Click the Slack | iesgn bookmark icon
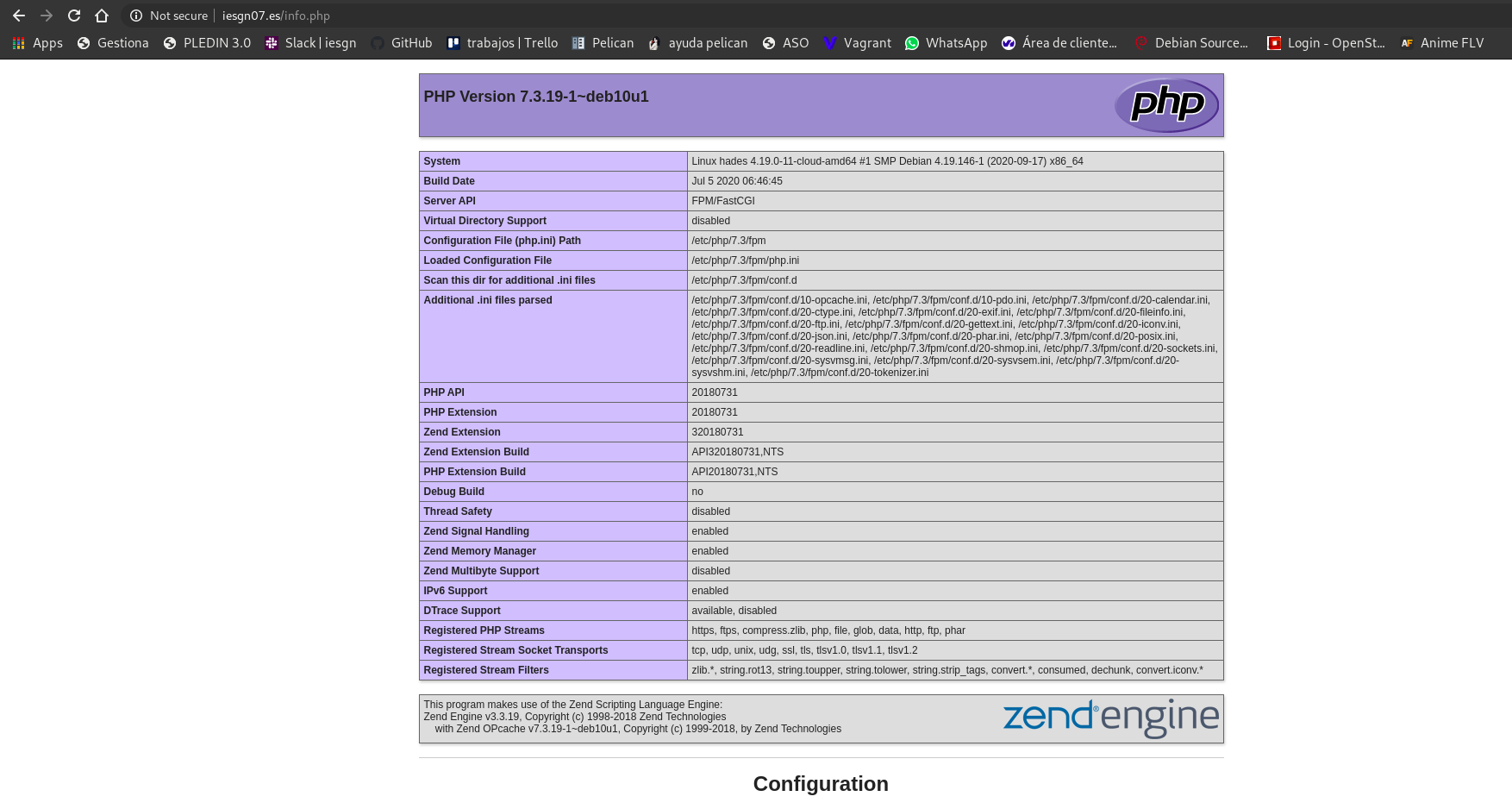1512x809 pixels. (x=272, y=42)
